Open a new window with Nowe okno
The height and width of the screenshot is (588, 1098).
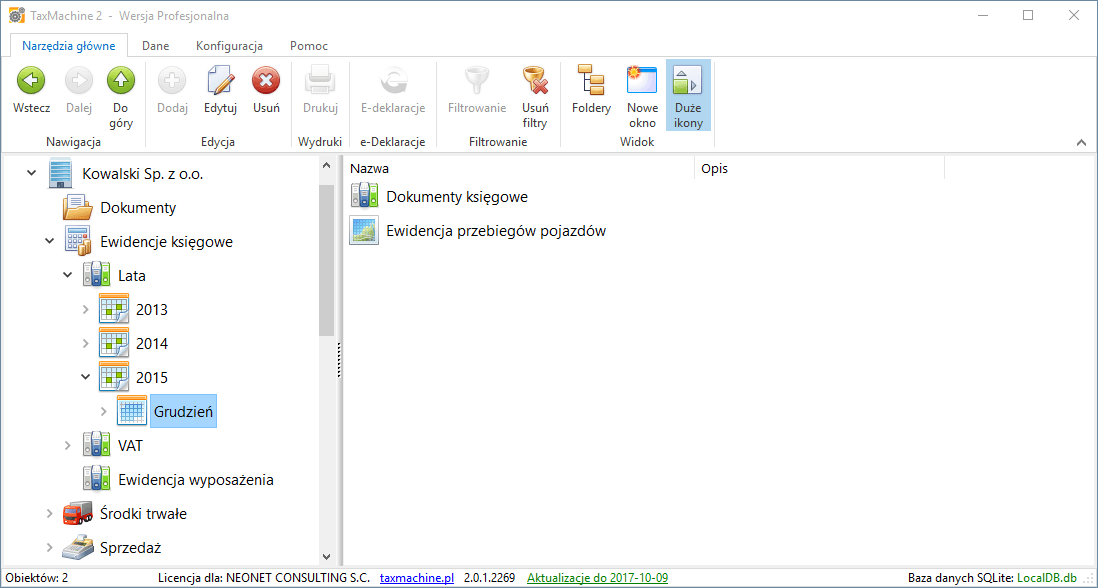642,82
